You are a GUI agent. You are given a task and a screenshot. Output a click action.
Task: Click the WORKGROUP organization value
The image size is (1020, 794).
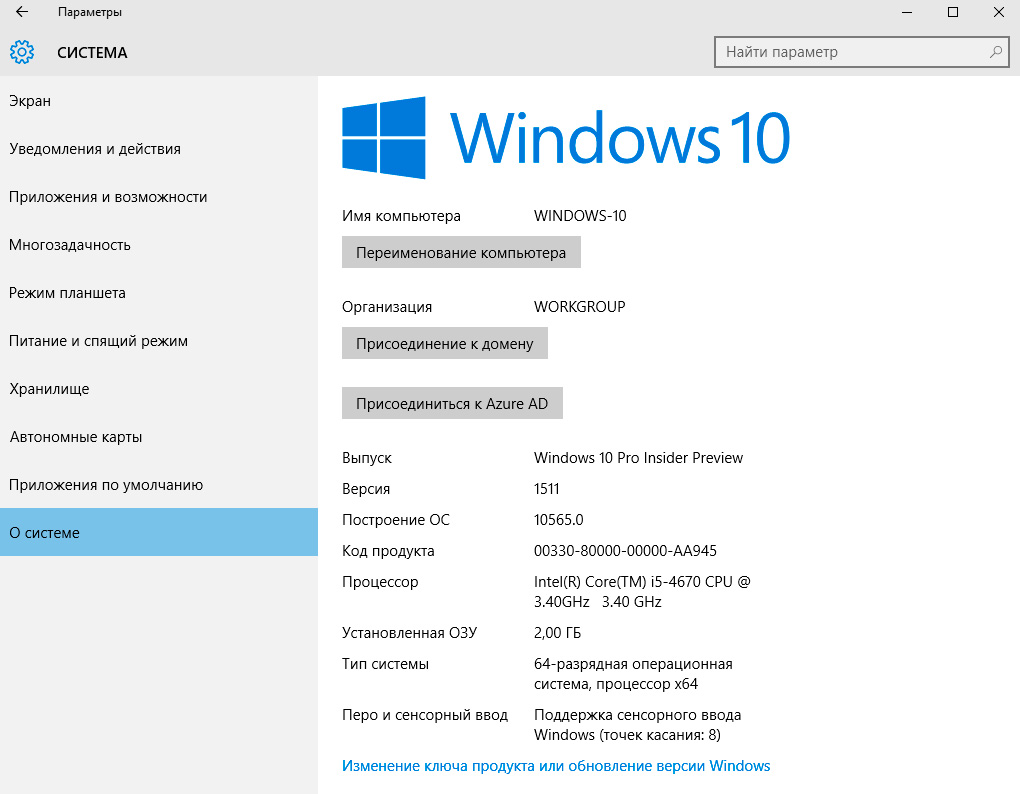(x=580, y=307)
